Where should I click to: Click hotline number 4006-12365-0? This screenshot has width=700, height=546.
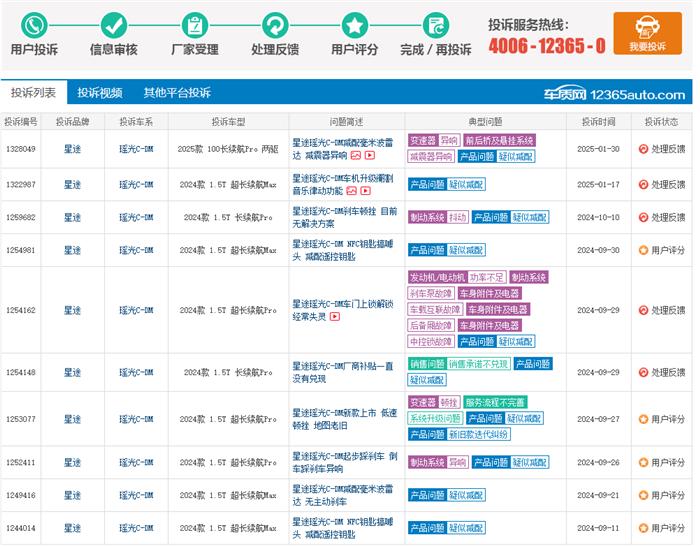547,46
